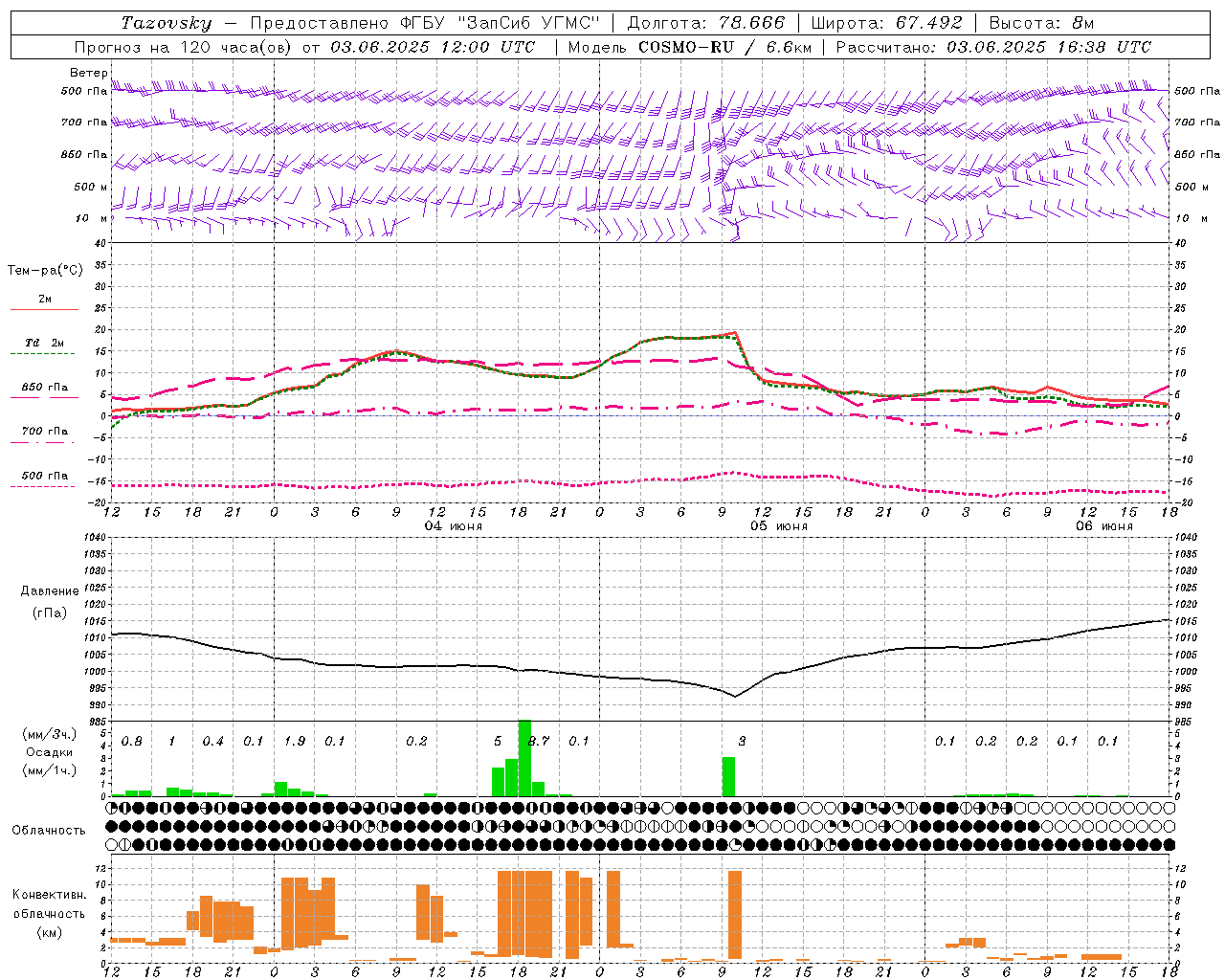Click the Тем-ра(°C) temperature panel label
1225x980 pixels.
(x=45, y=271)
